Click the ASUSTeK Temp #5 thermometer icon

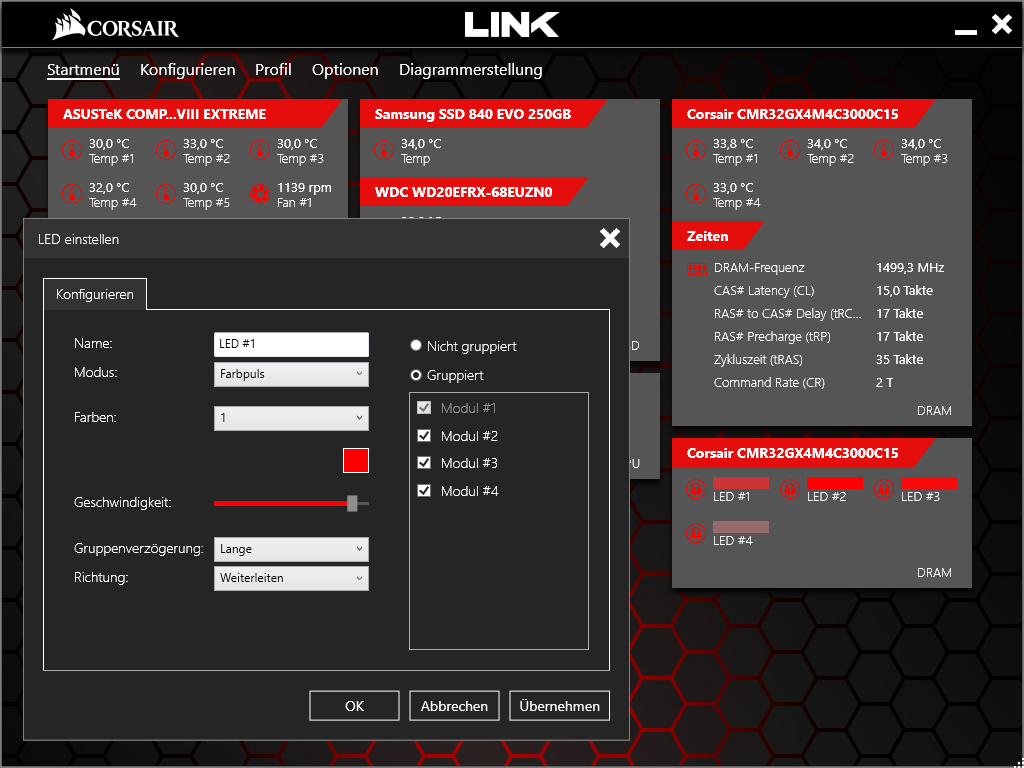(x=167, y=195)
